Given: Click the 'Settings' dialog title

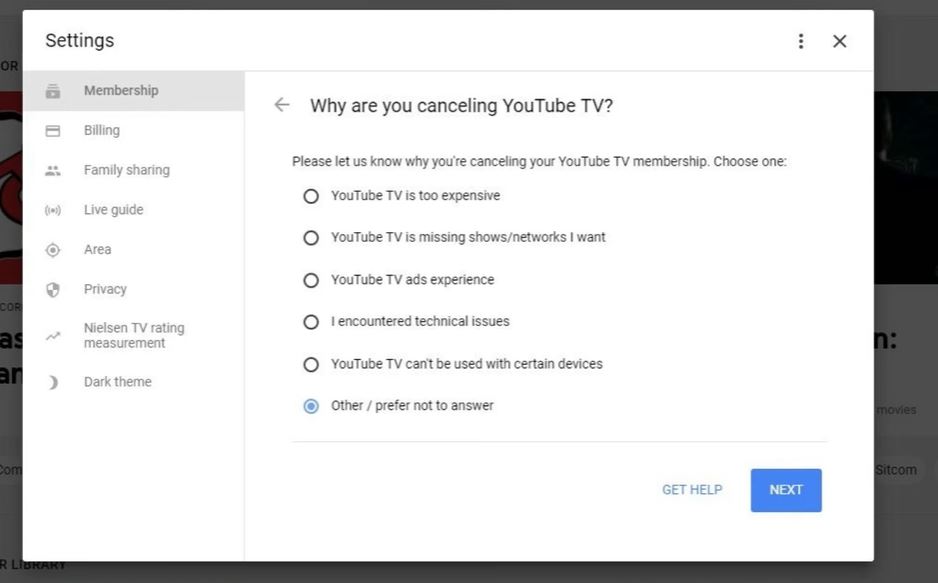Looking at the screenshot, I should pyautogui.click(x=80, y=40).
